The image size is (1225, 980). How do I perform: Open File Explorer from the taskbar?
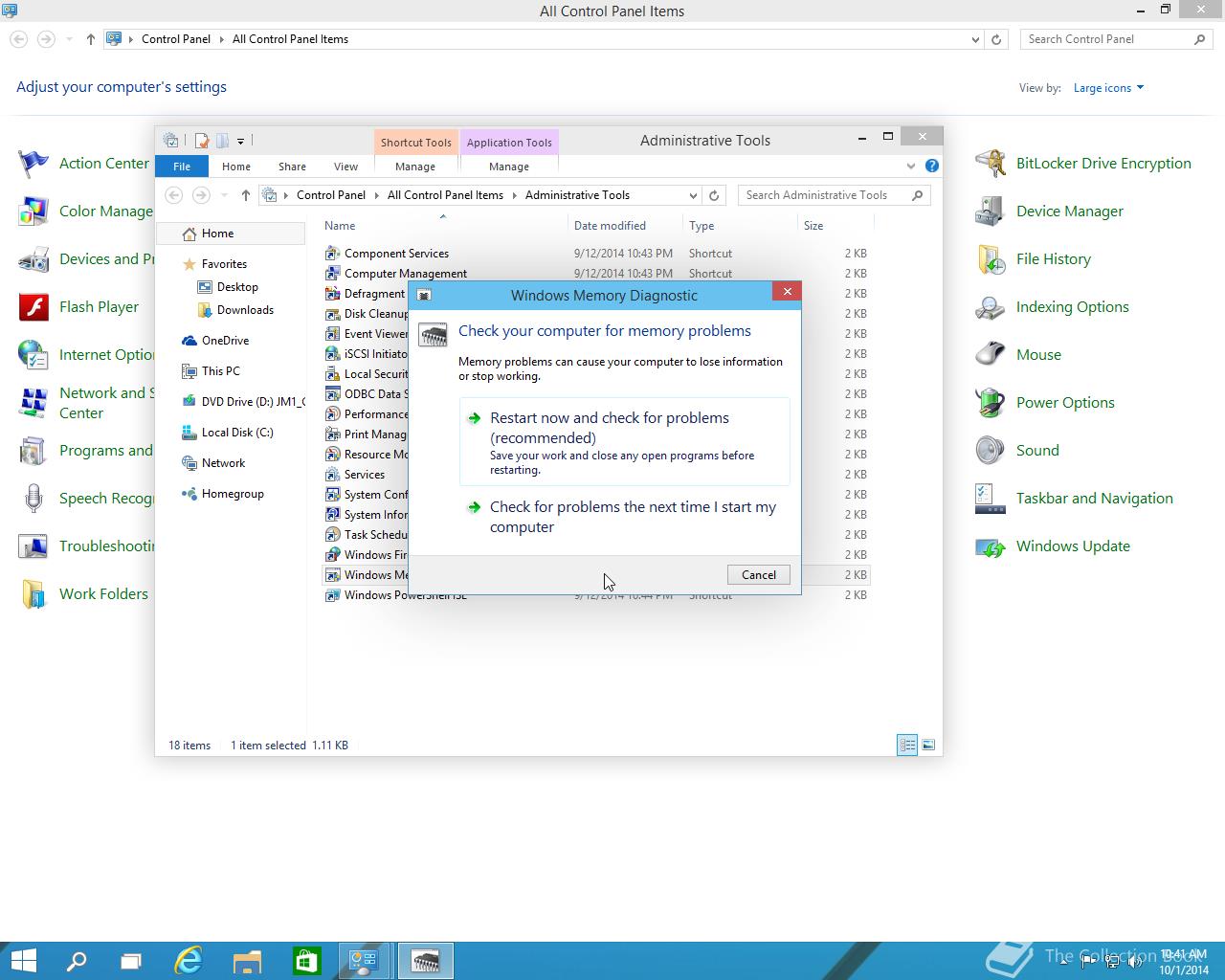point(247,961)
